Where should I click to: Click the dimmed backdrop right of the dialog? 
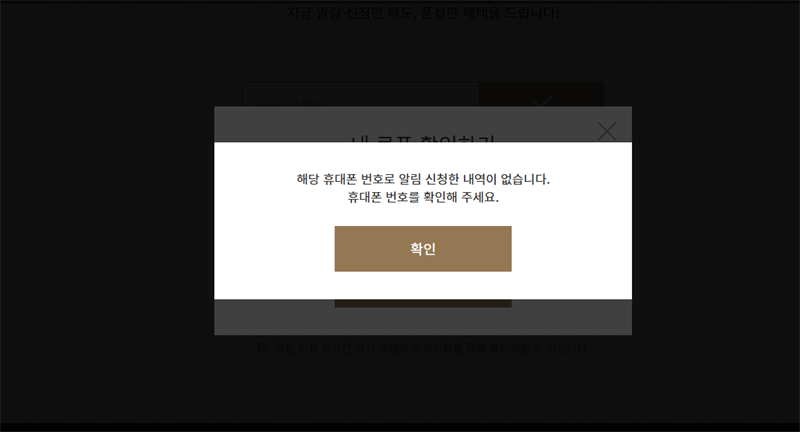tap(716, 219)
